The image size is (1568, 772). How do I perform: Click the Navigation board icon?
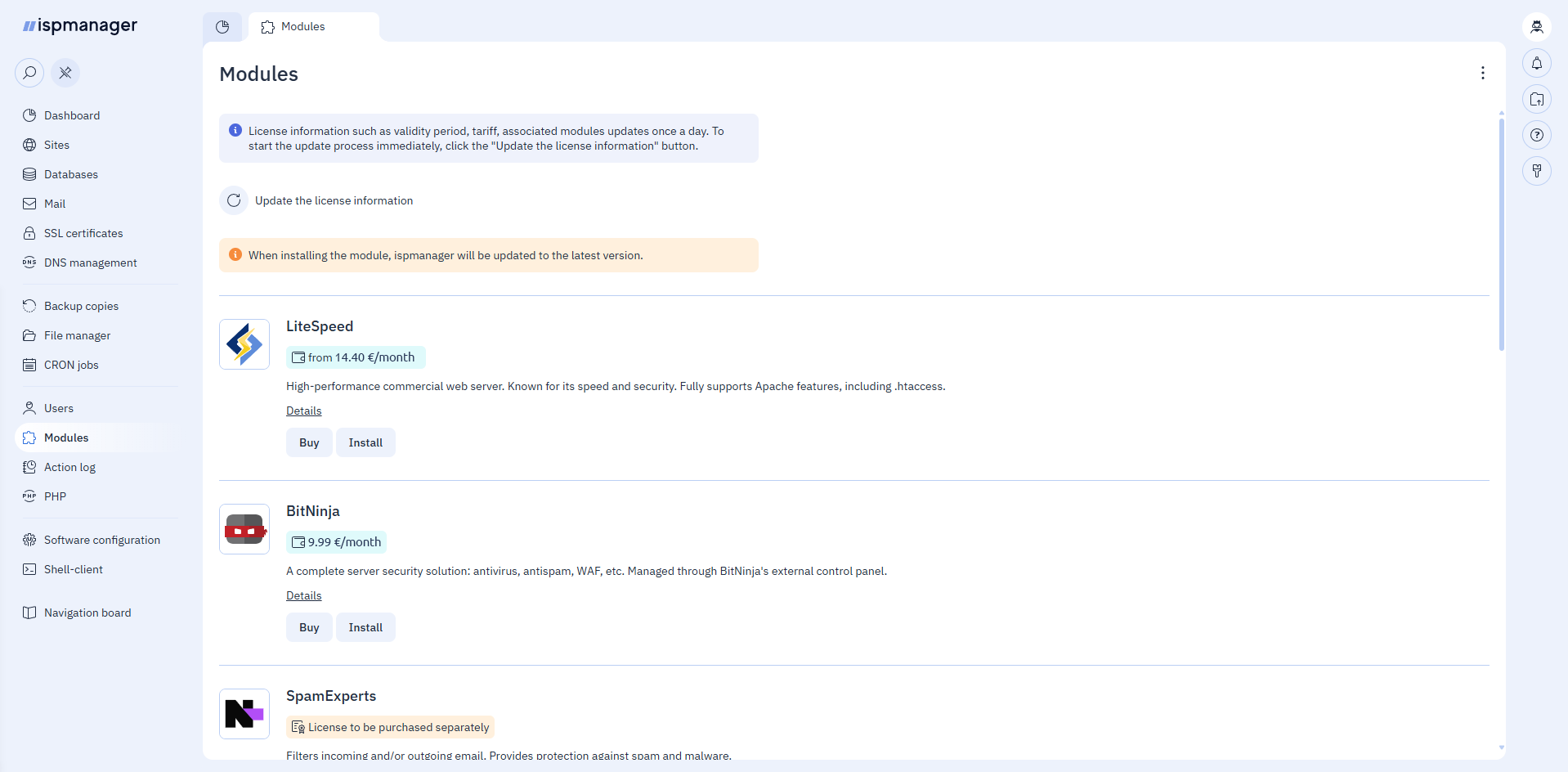click(x=29, y=613)
